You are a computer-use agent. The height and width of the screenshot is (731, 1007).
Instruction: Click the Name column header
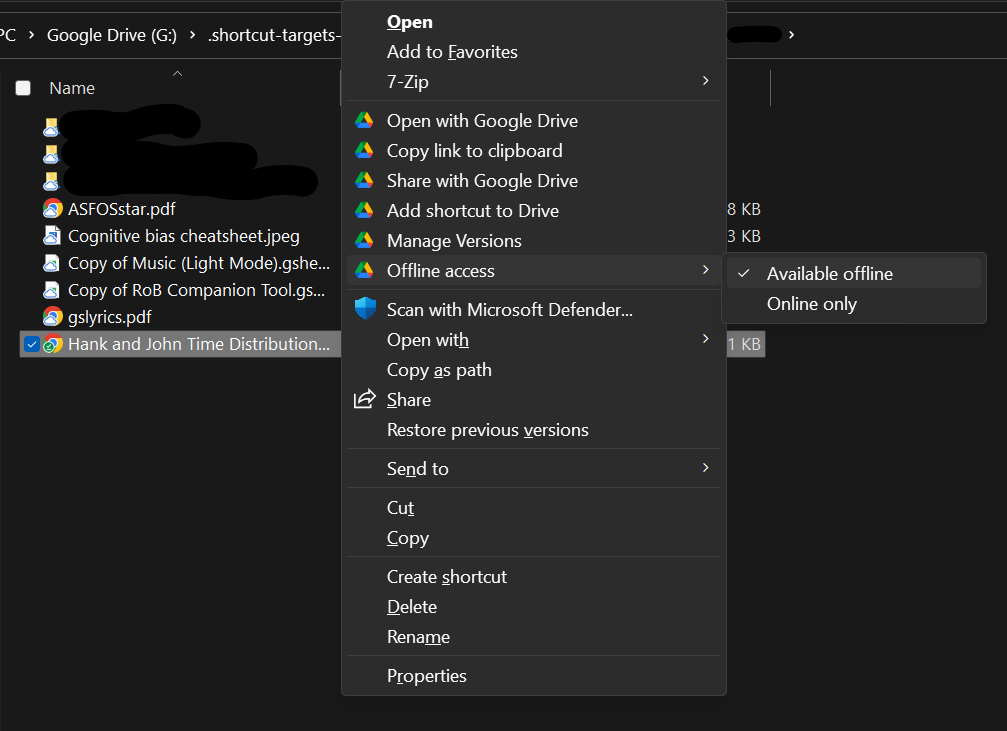72,88
